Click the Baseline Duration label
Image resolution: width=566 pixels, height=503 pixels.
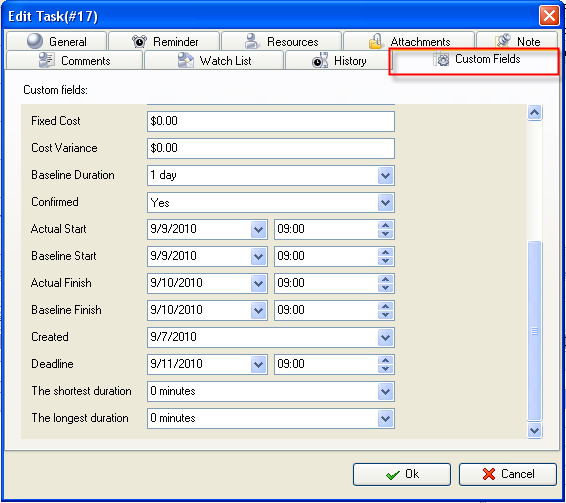(x=73, y=175)
